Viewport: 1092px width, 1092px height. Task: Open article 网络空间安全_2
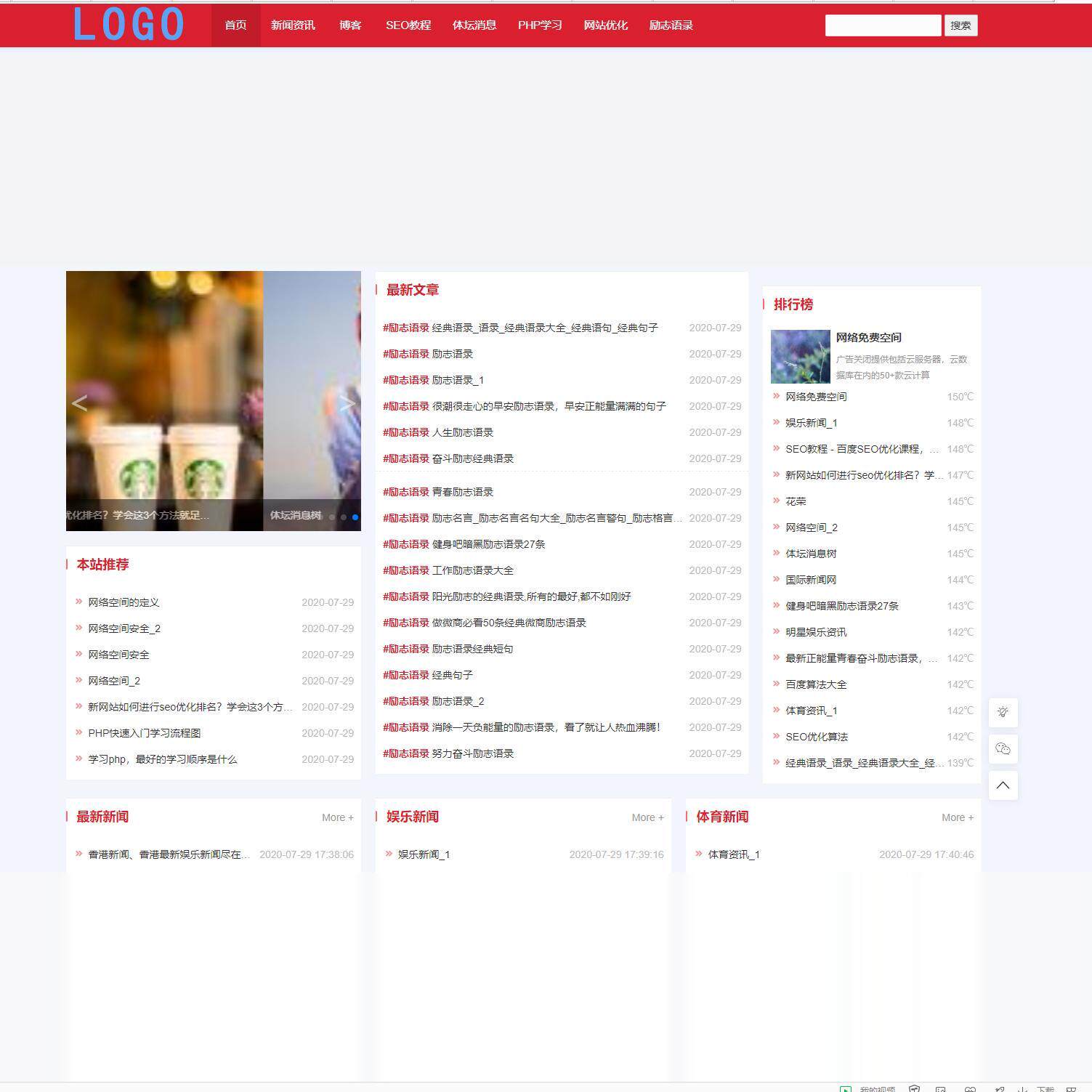click(x=124, y=628)
